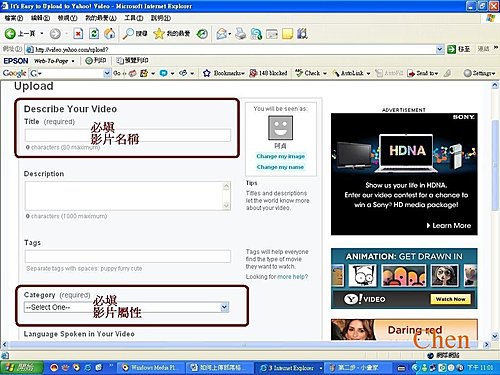Click the yellow note icon in toolbar

pos(287,33)
